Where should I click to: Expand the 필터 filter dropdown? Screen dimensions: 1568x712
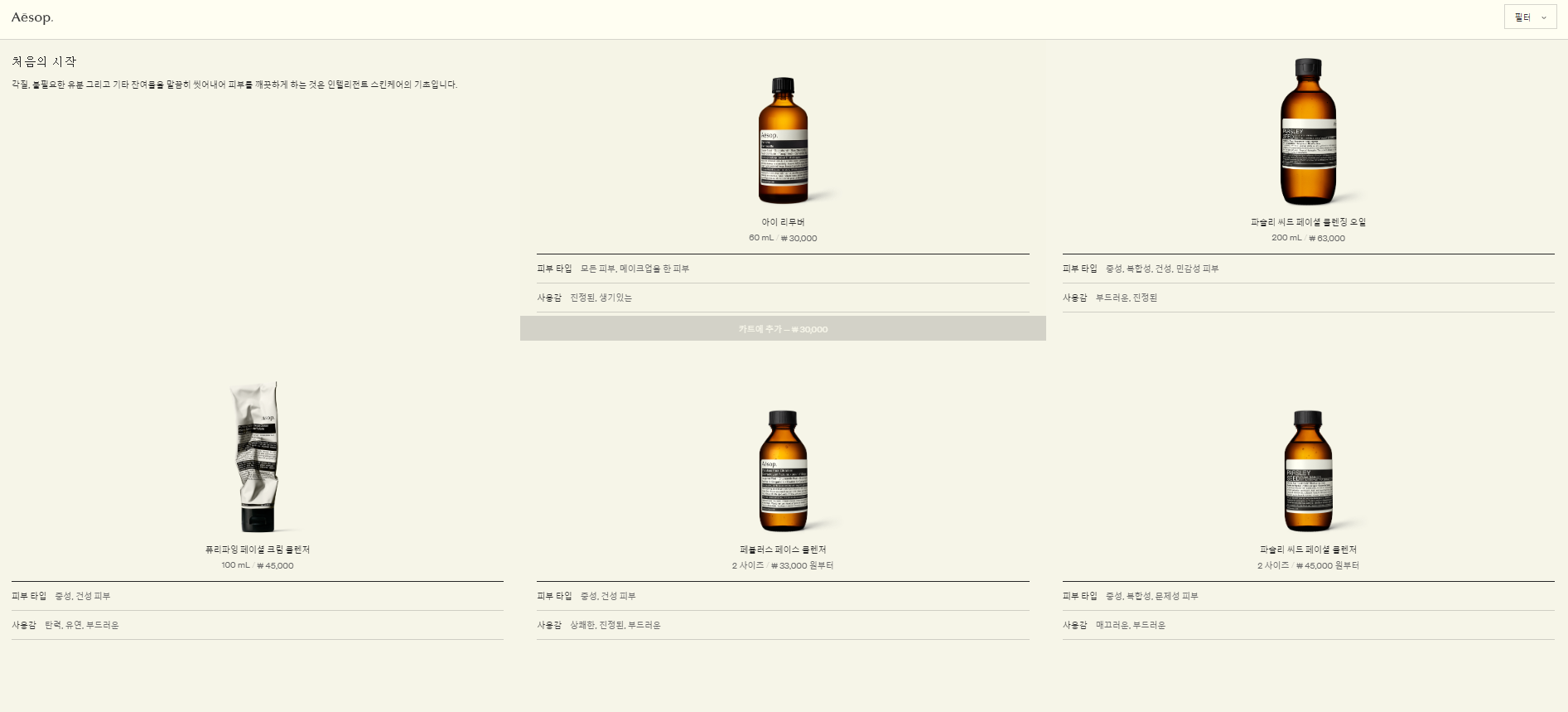(1530, 17)
